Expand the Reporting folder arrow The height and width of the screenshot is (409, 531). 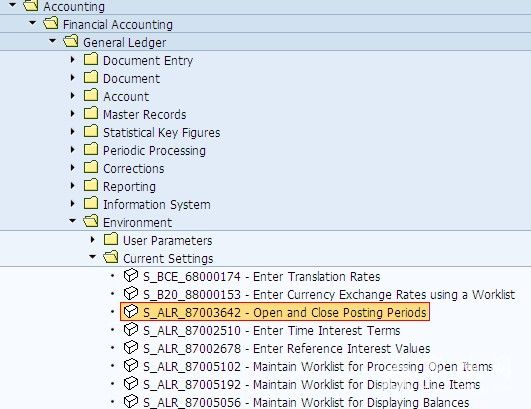(x=72, y=186)
